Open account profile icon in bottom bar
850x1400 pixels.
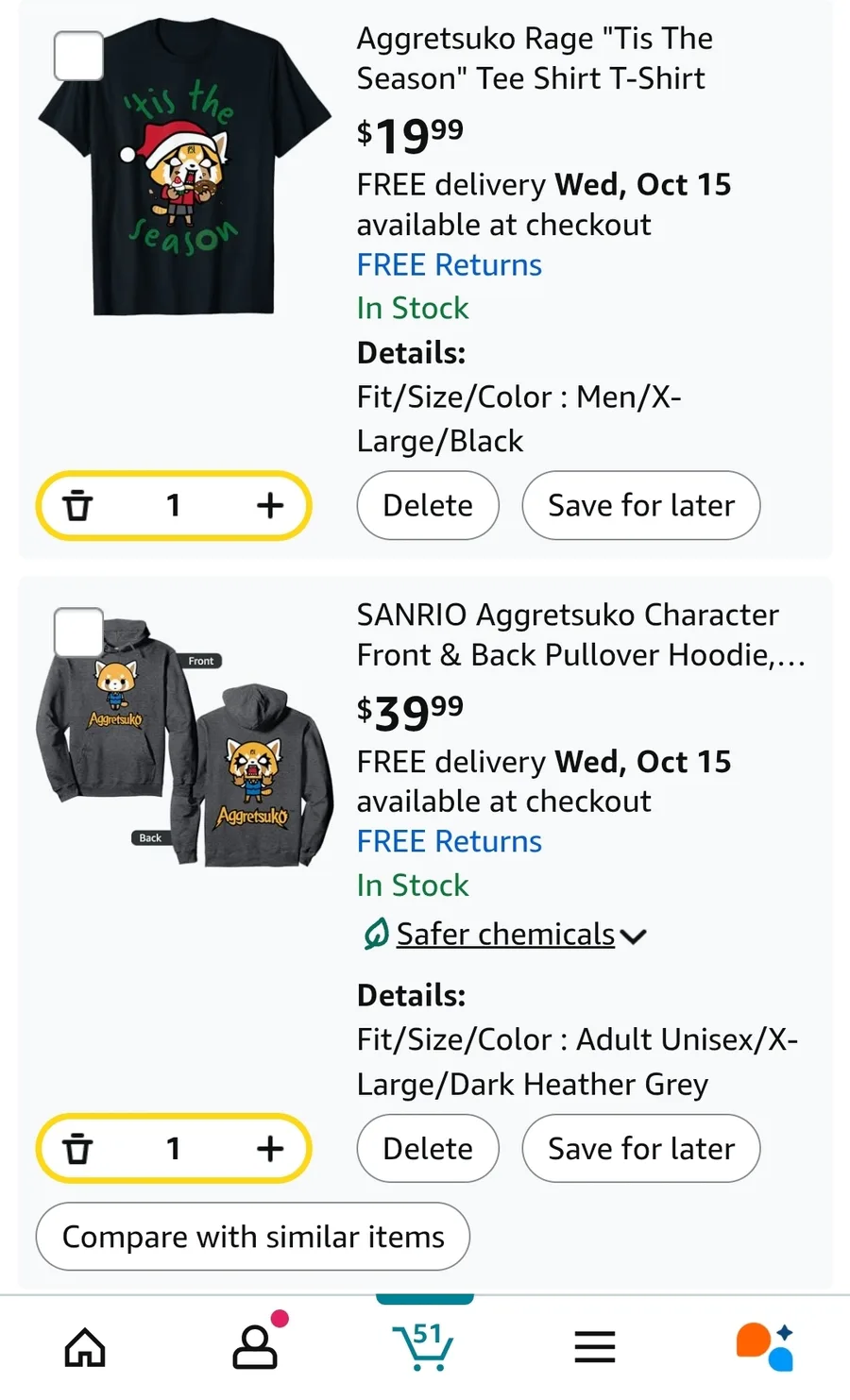(x=255, y=1347)
